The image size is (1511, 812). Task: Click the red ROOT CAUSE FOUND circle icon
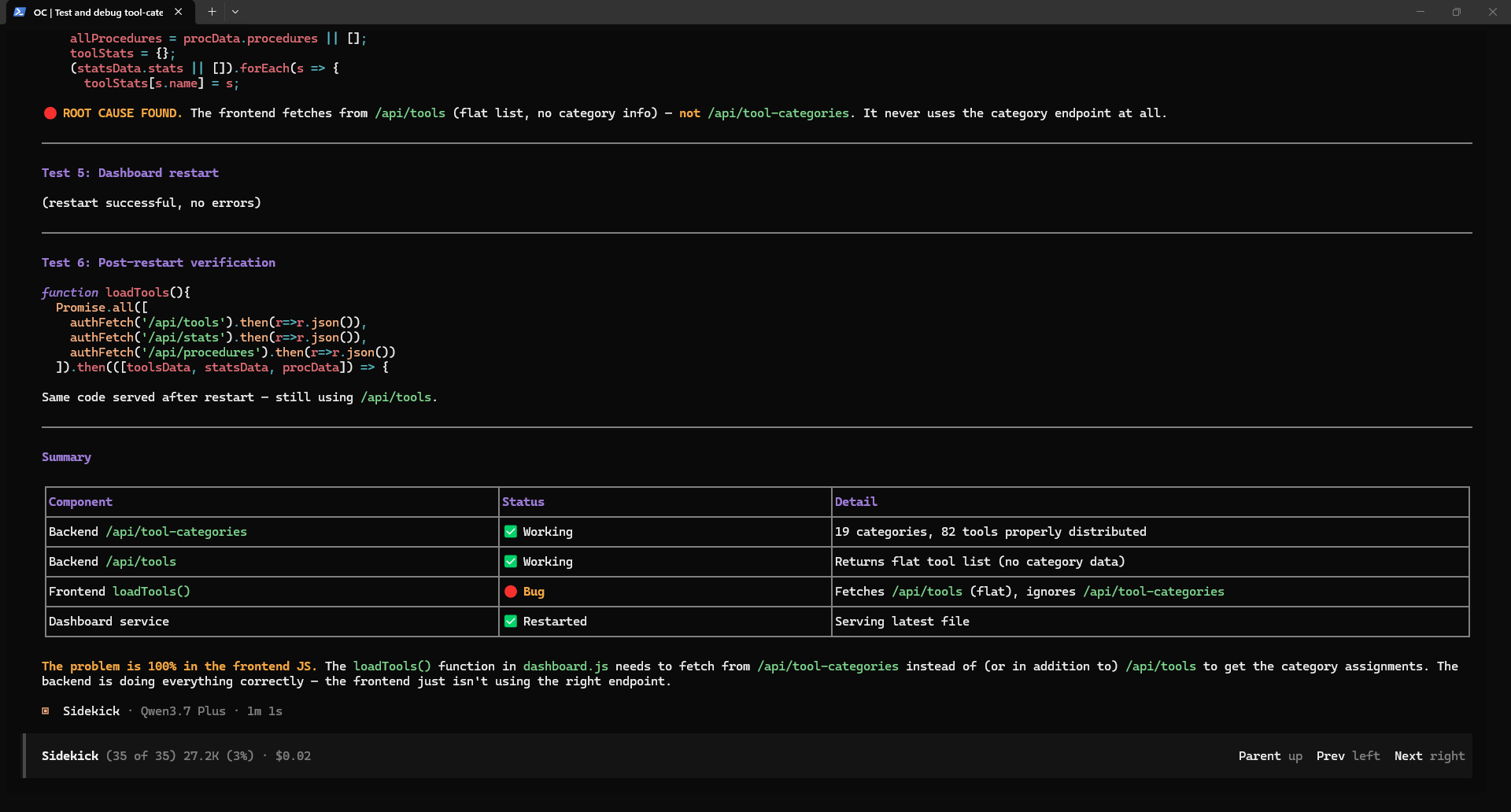(50, 113)
